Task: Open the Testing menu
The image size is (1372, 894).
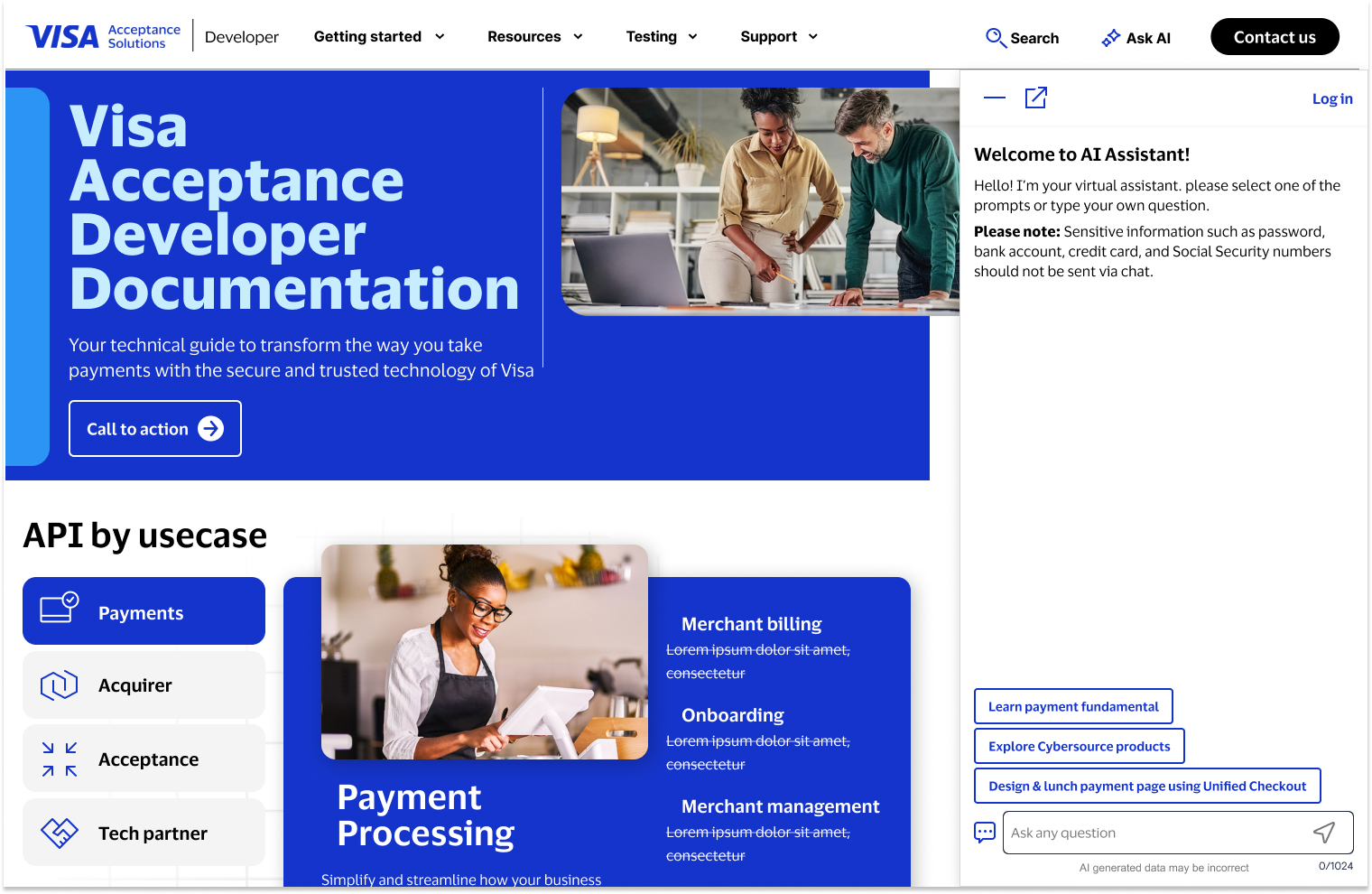Action: (663, 37)
